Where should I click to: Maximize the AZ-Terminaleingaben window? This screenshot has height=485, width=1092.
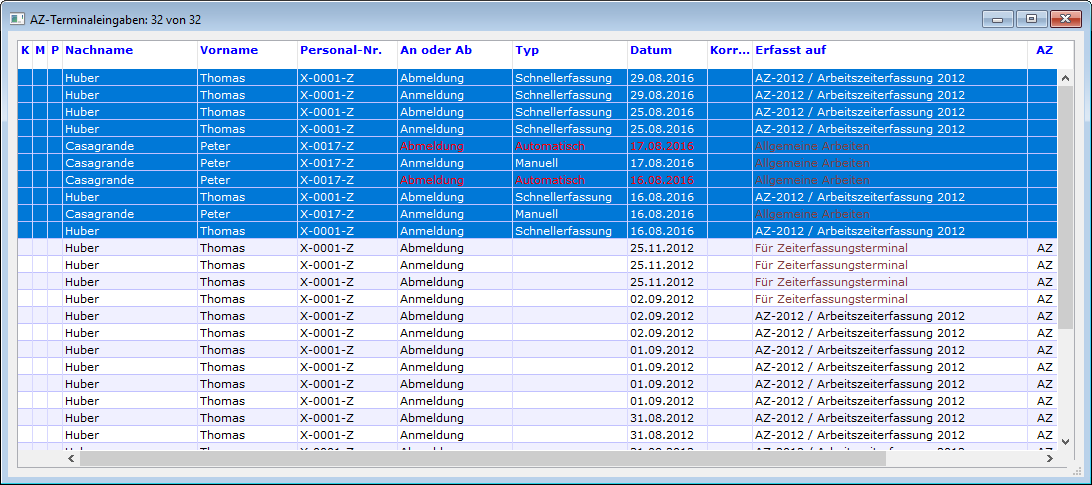[x=1030, y=18]
